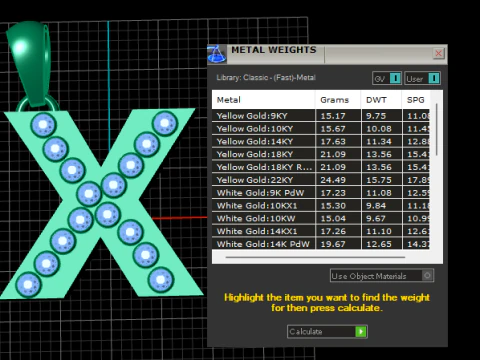Select the Yellow Gold:9KY row
Image resolution: width=480 pixels, height=360 pixels.
(x=321, y=116)
